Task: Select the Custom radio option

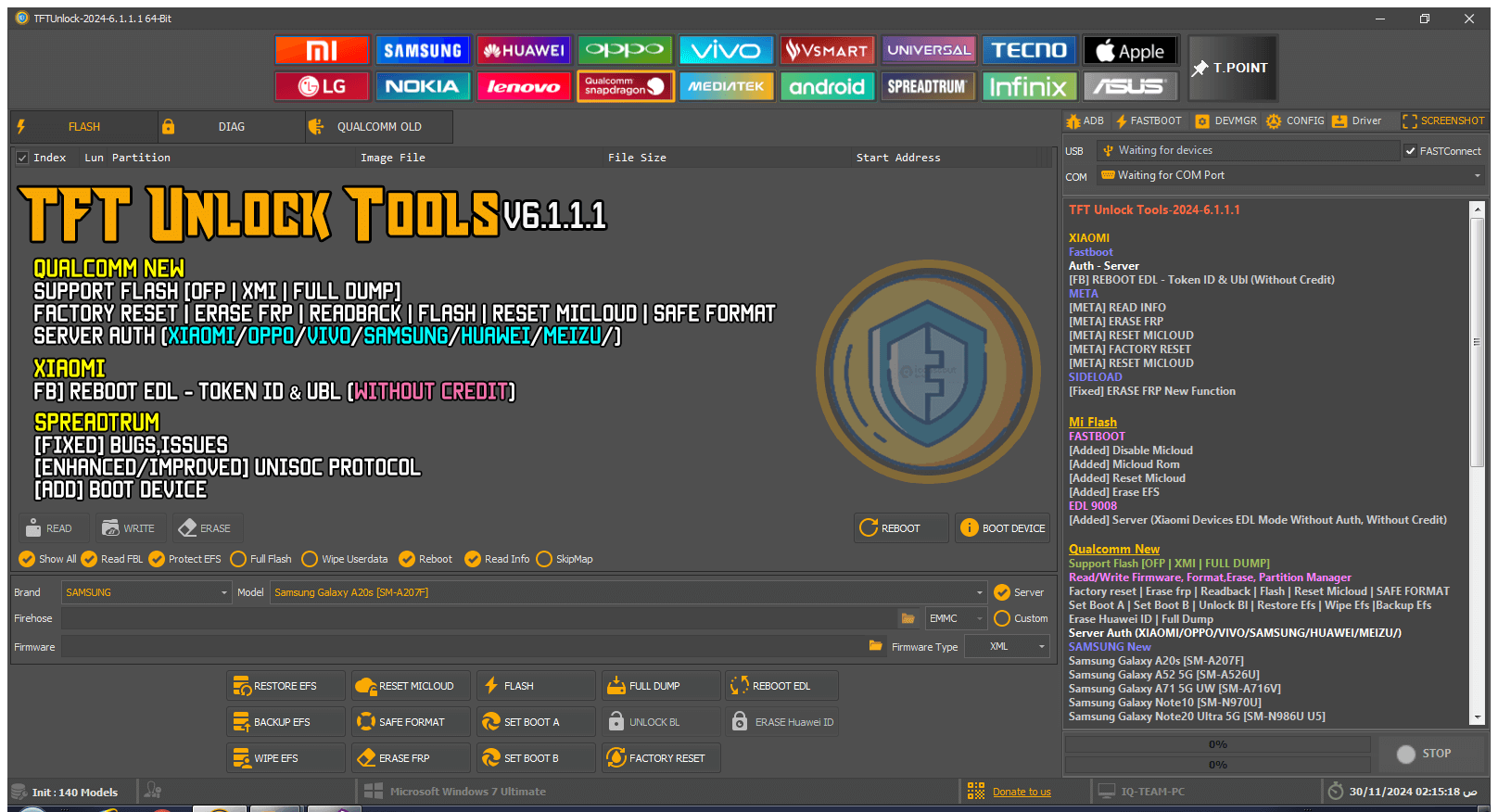Action: click(x=1002, y=618)
